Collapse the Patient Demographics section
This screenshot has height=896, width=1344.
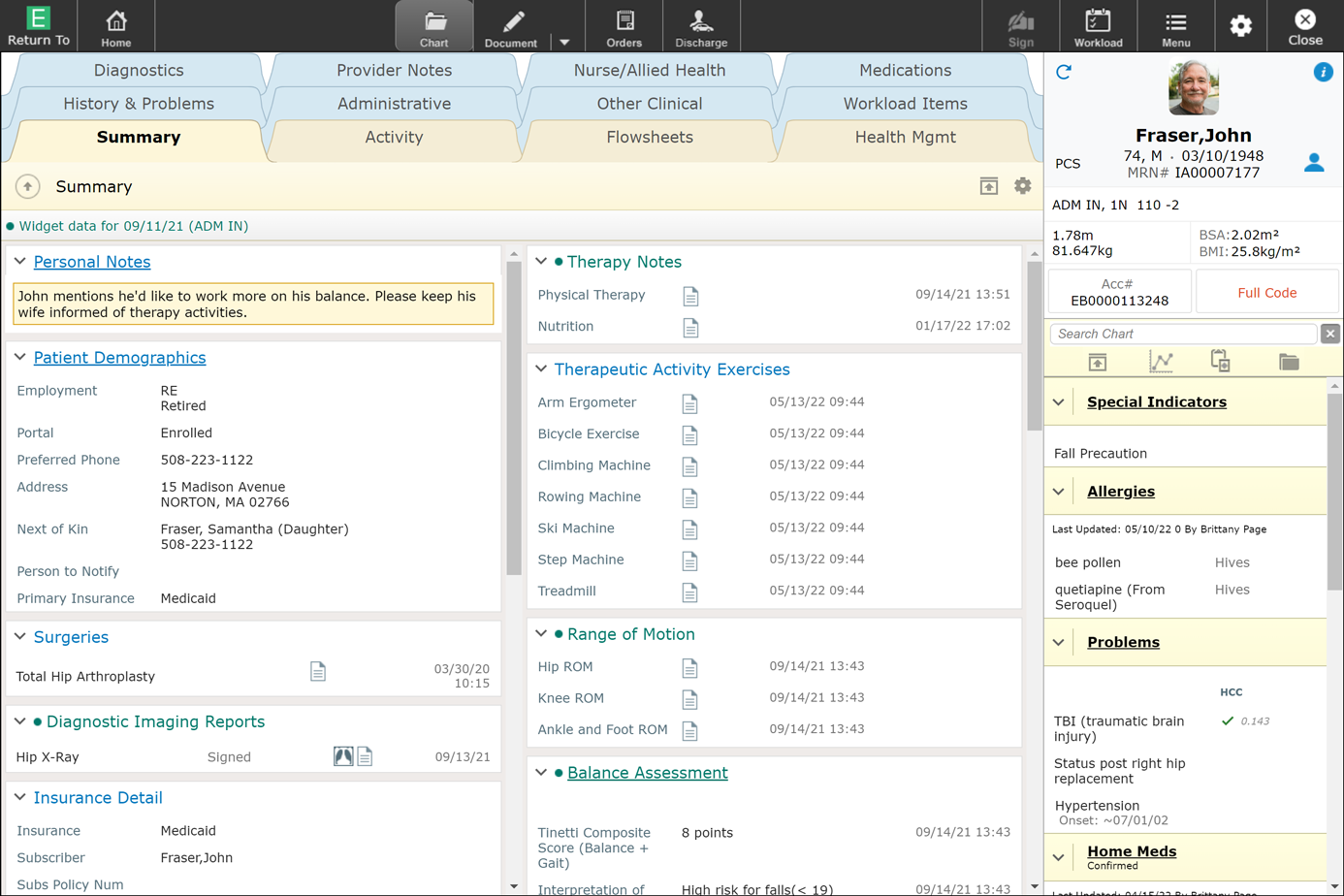point(20,358)
